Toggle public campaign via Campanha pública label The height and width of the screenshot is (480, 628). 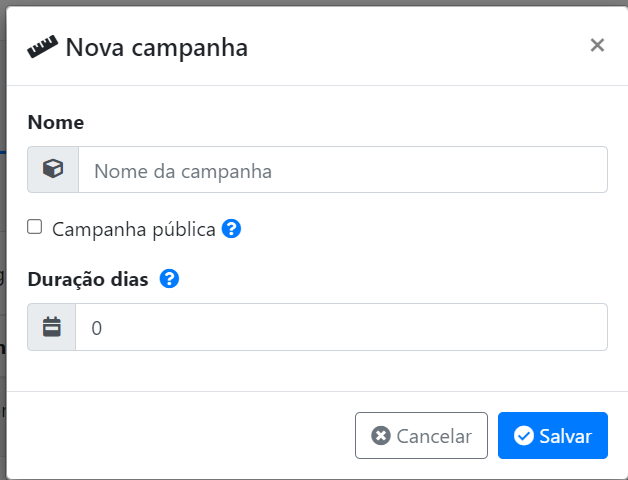pos(134,230)
